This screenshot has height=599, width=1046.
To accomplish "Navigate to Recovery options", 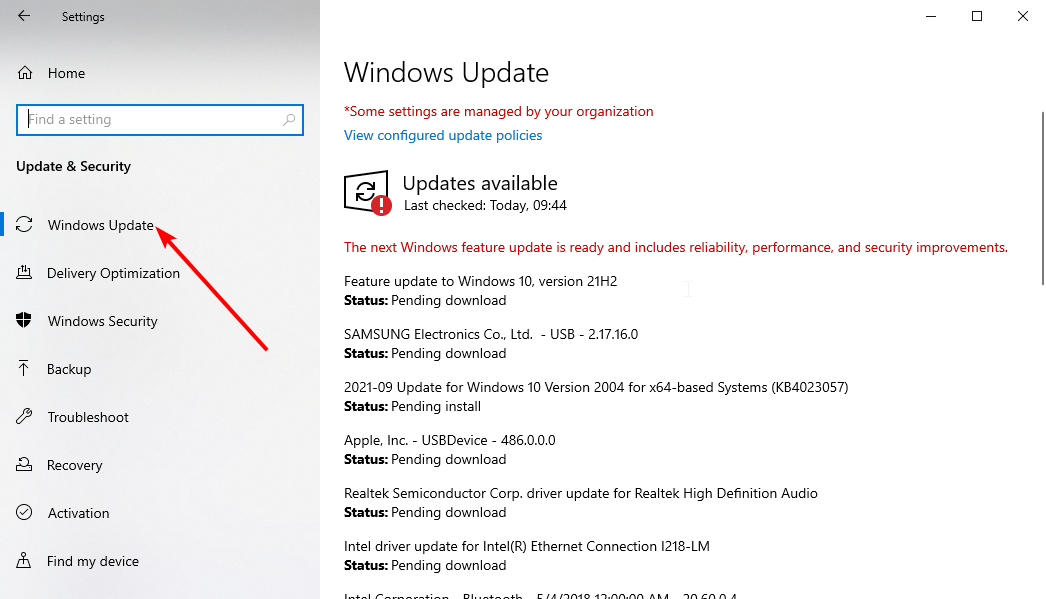I will click(x=74, y=466).
